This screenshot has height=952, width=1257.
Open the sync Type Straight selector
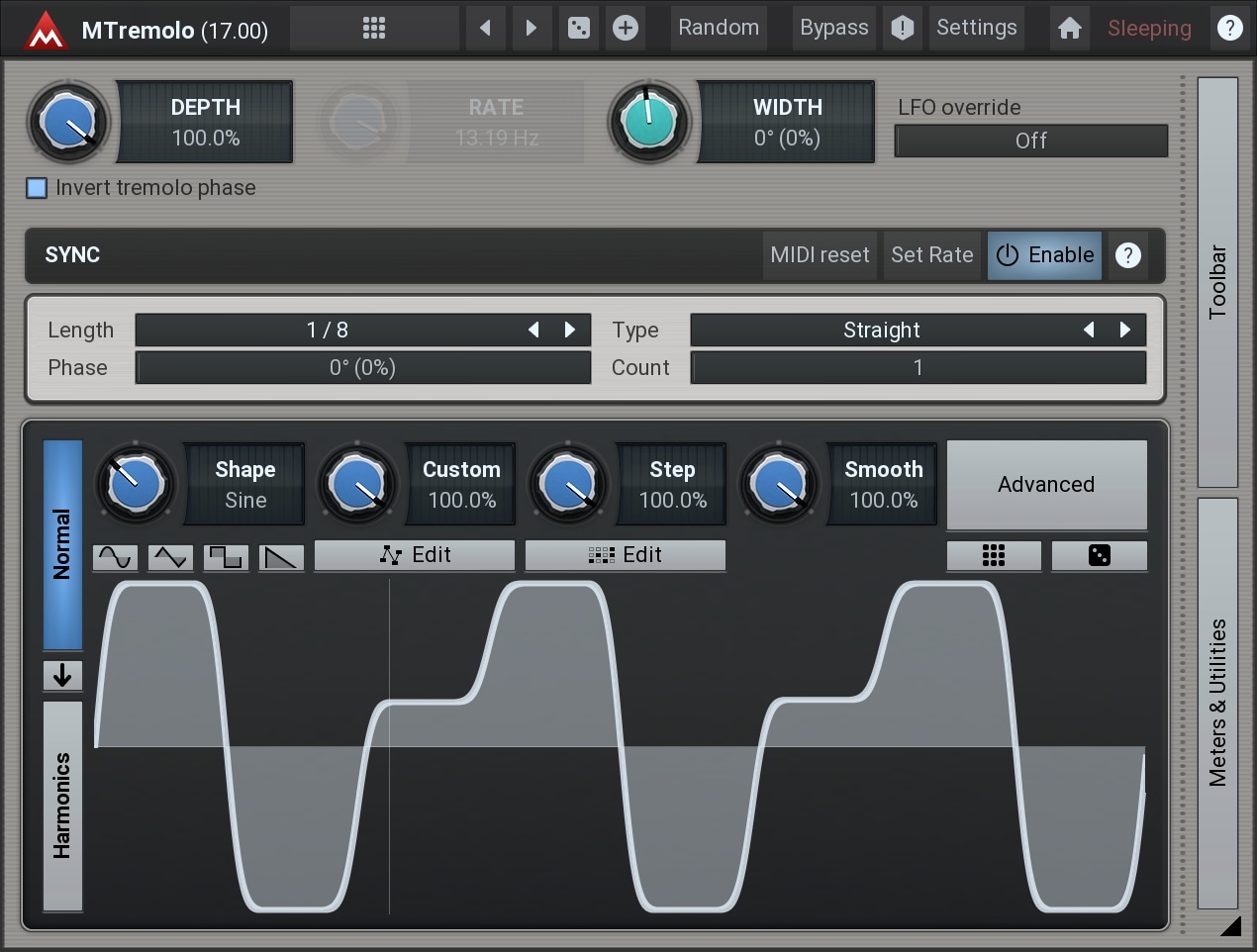click(881, 330)
